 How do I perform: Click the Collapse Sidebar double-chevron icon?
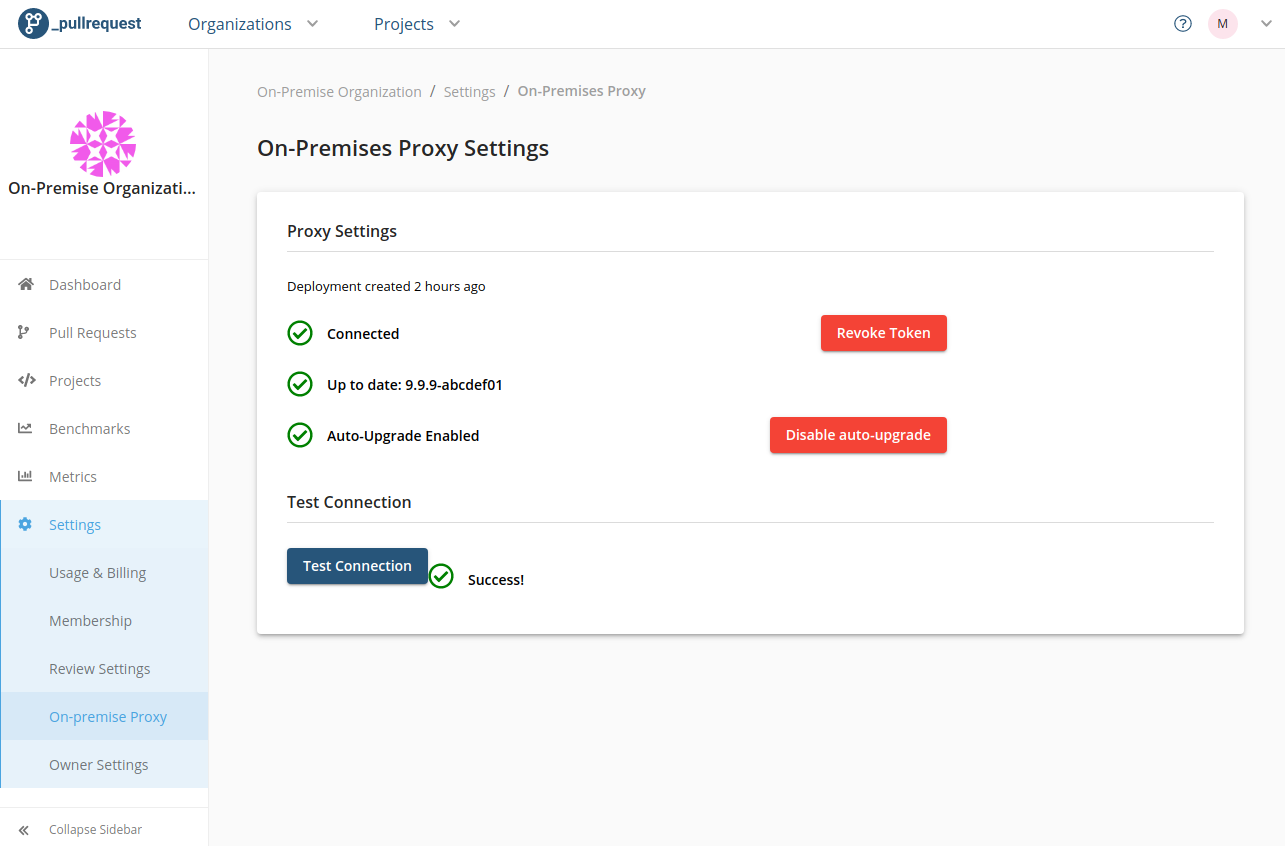tap(24, 830)
